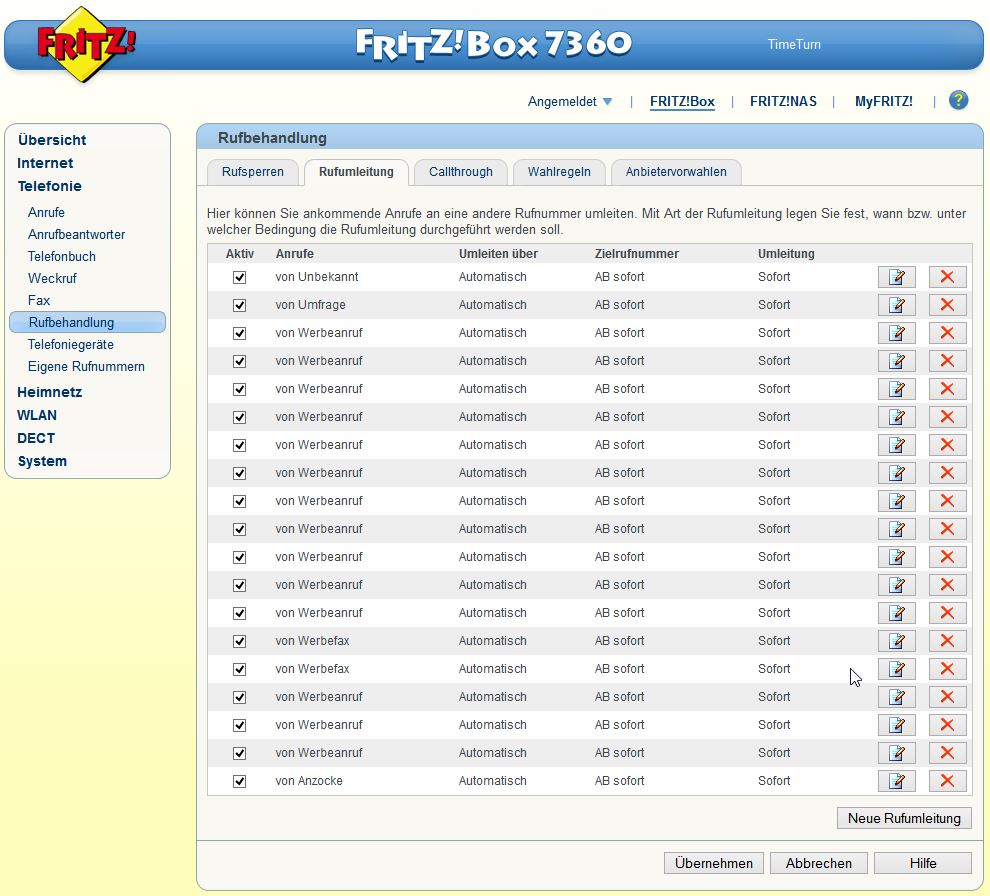The width and height of the screenshot is (990, 896).
Task: Uncheck Aktiv for von Umfrage
Action: point(239,305)
